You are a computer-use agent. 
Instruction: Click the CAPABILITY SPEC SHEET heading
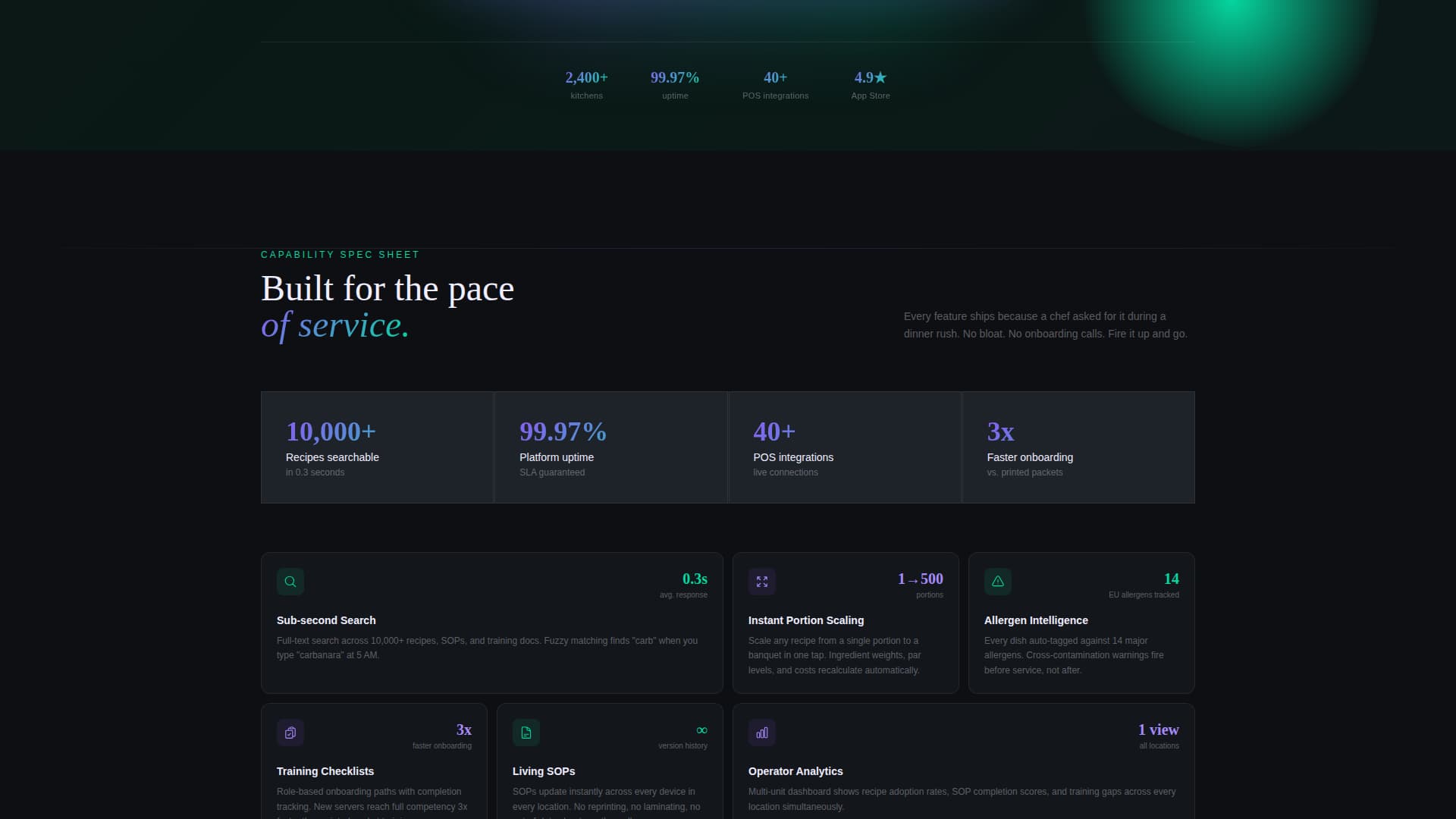[x=340, y=255]
